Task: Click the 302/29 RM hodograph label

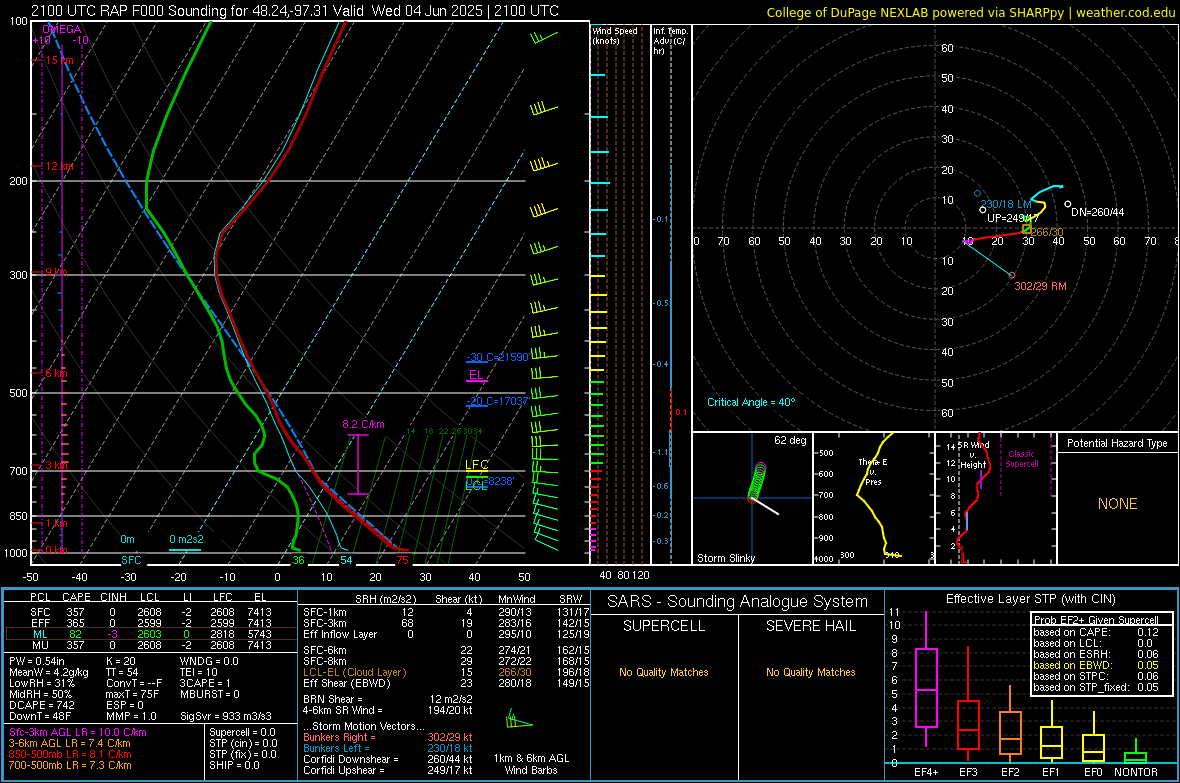Action: point(1040,286)
